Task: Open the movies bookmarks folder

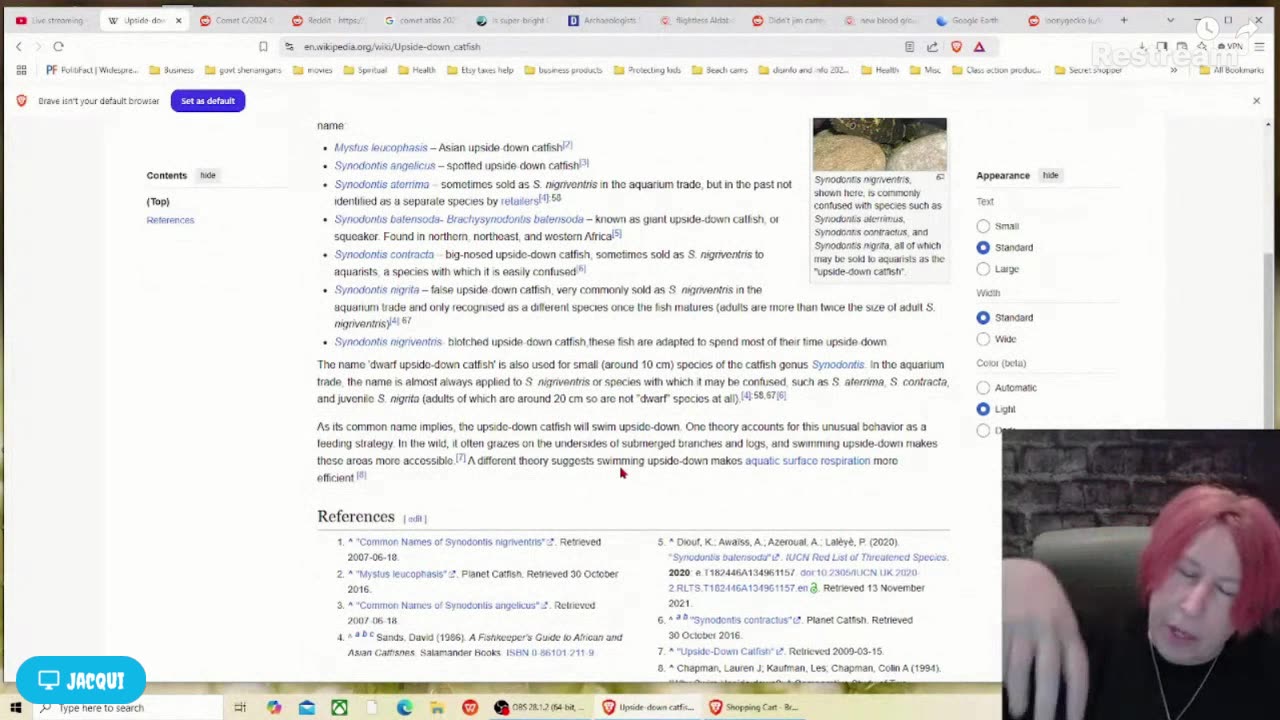Action: [x=312, y=70]
